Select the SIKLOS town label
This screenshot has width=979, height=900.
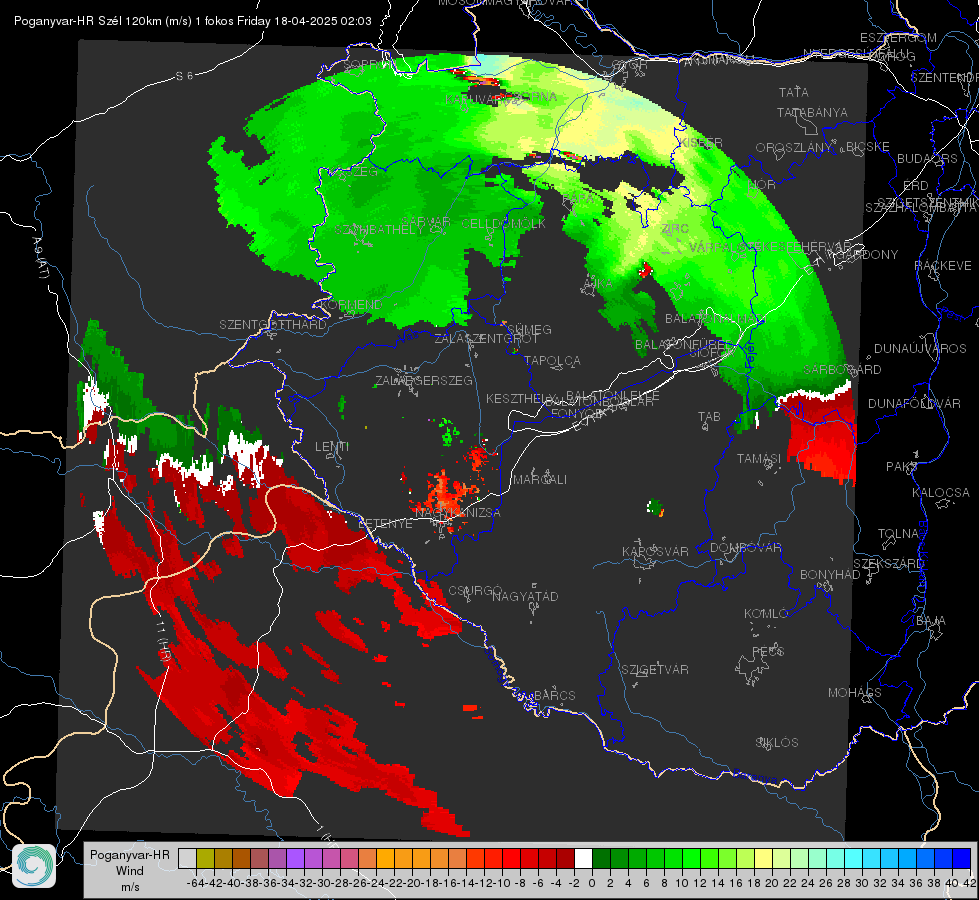point(777,743)
